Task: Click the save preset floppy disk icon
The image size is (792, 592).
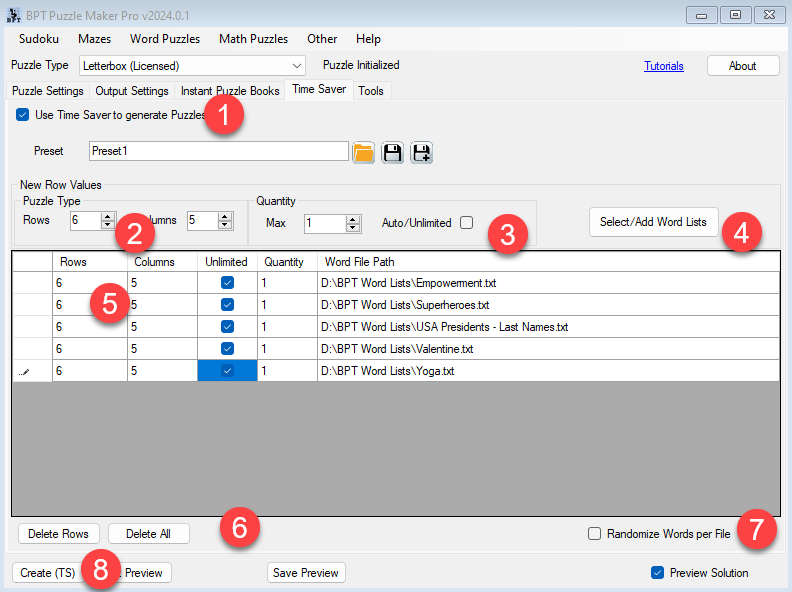Action: click(392, 152)
